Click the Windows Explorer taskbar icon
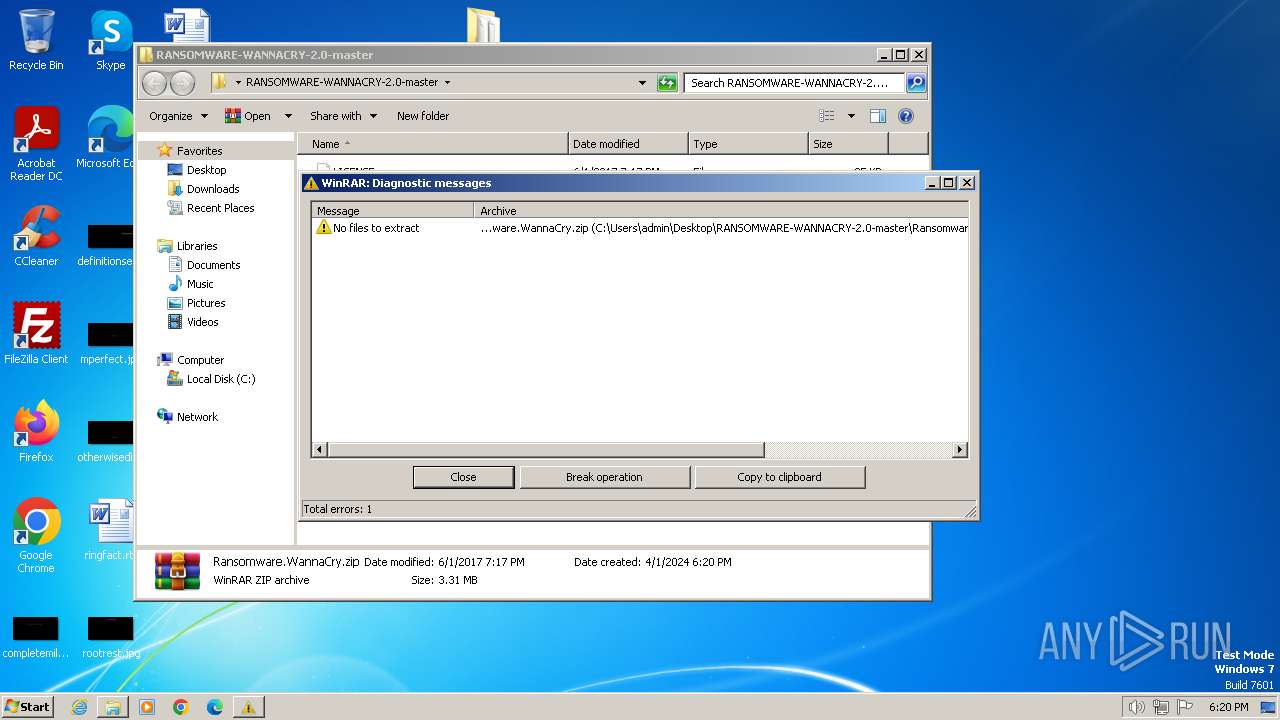This screenshot has height=720, width=1280. click(x=113, y=707)
